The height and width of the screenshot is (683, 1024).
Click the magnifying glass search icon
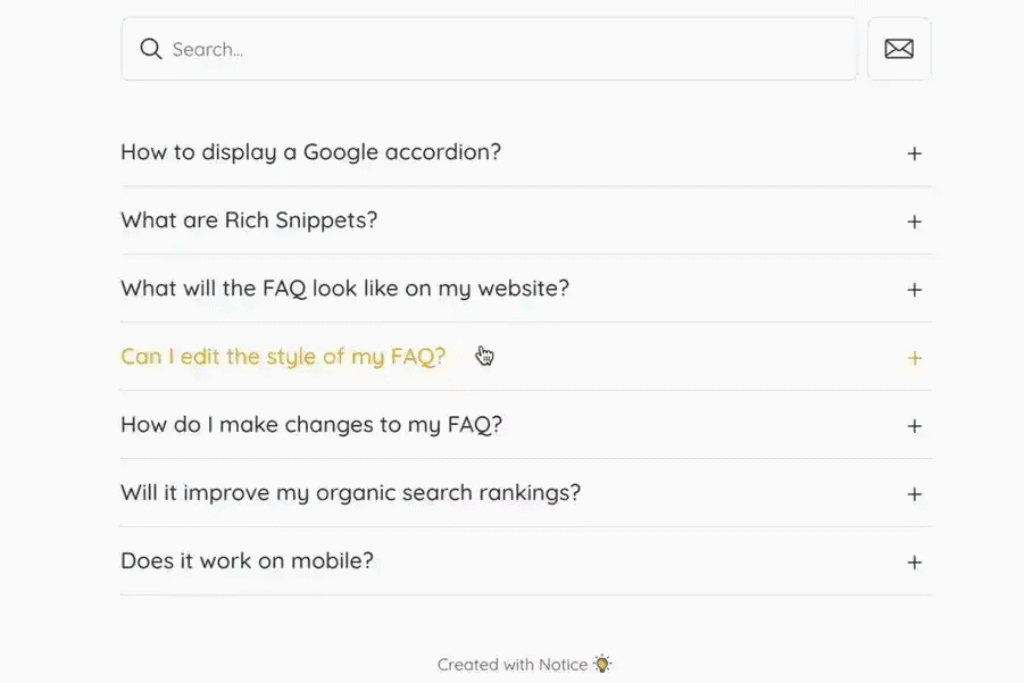pos(151,49)
